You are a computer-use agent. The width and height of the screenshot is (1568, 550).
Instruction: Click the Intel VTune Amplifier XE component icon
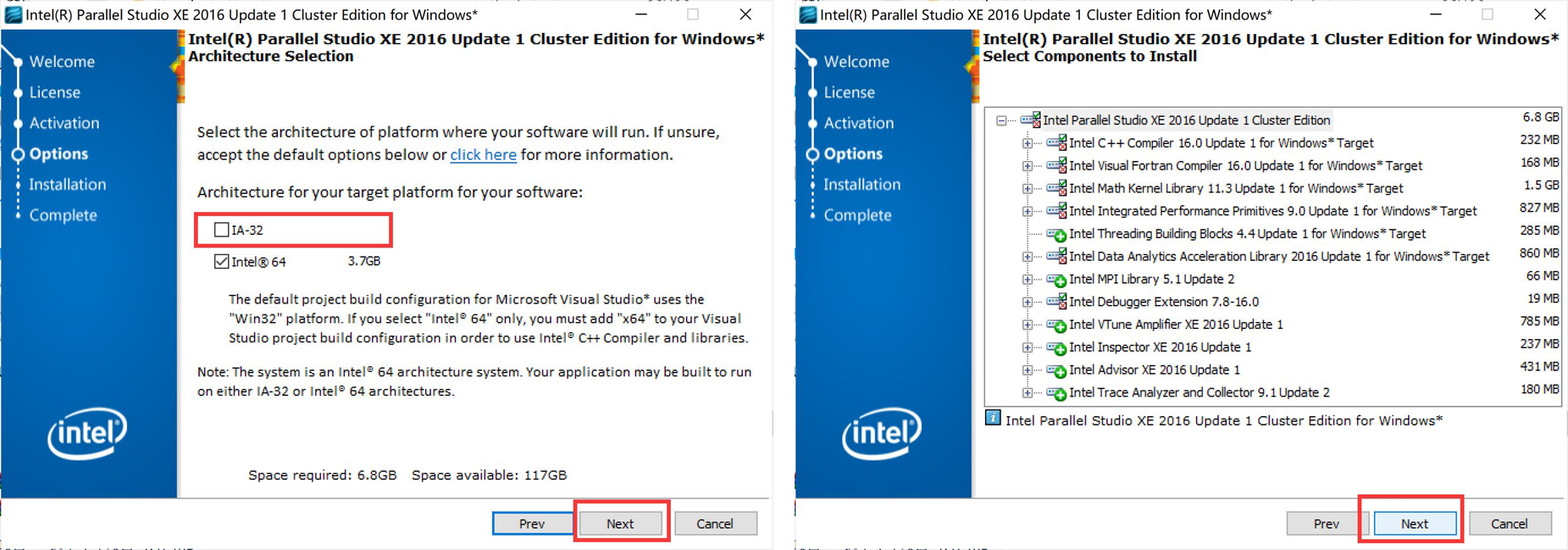tap(1056, 325)
